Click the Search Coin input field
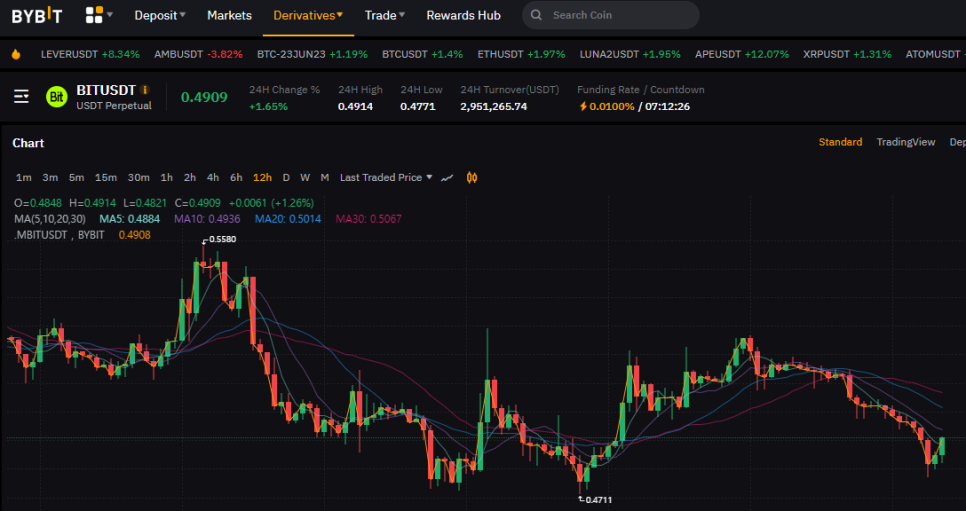 (611, 15)
